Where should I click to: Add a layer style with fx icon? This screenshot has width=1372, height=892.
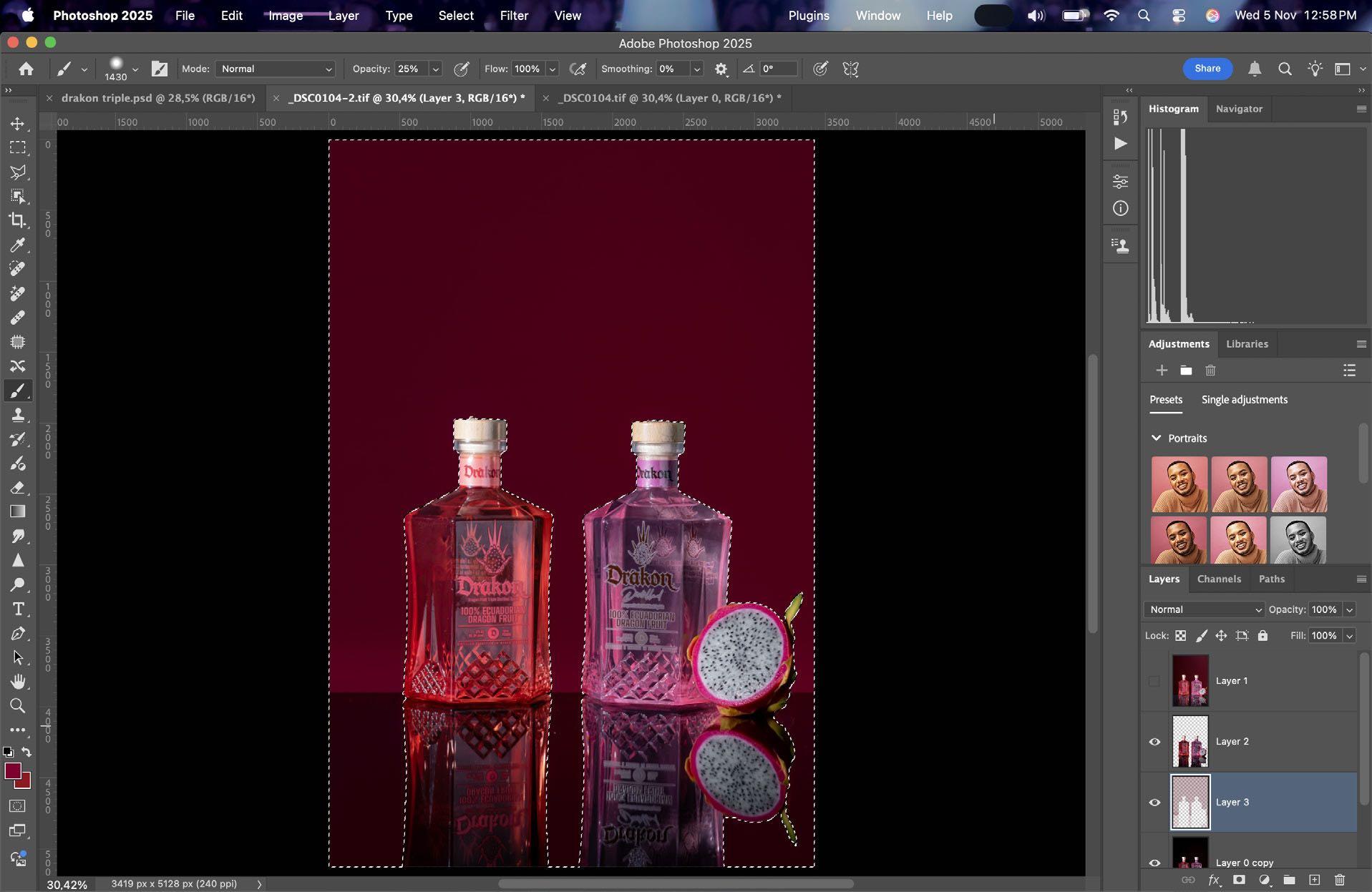point(1214,880)
